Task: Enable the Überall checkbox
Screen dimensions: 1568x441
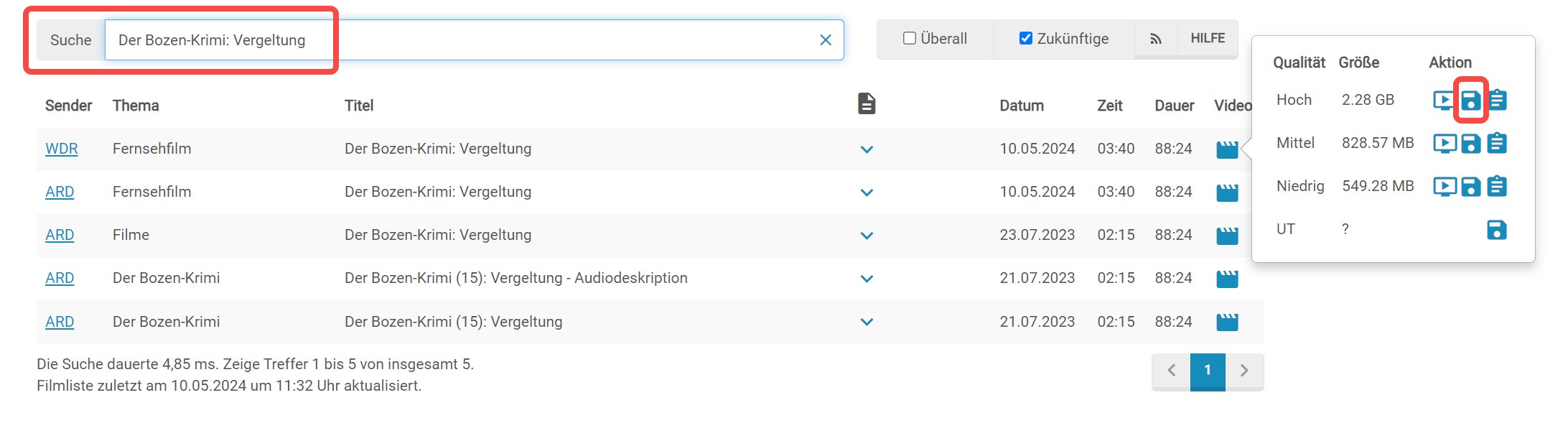Action: (x=910, y=39)
